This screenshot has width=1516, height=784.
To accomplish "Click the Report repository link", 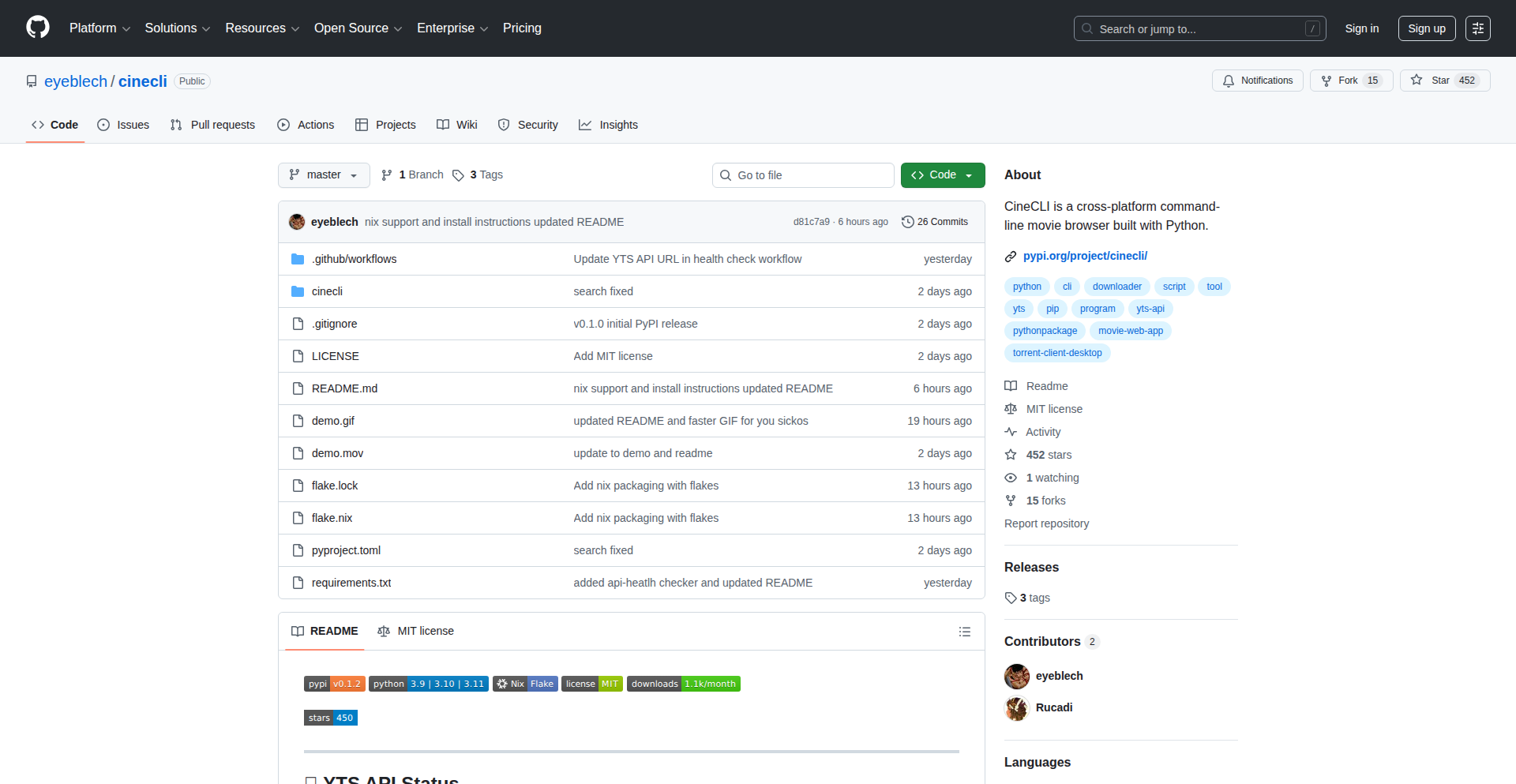I will point(1046,523).
